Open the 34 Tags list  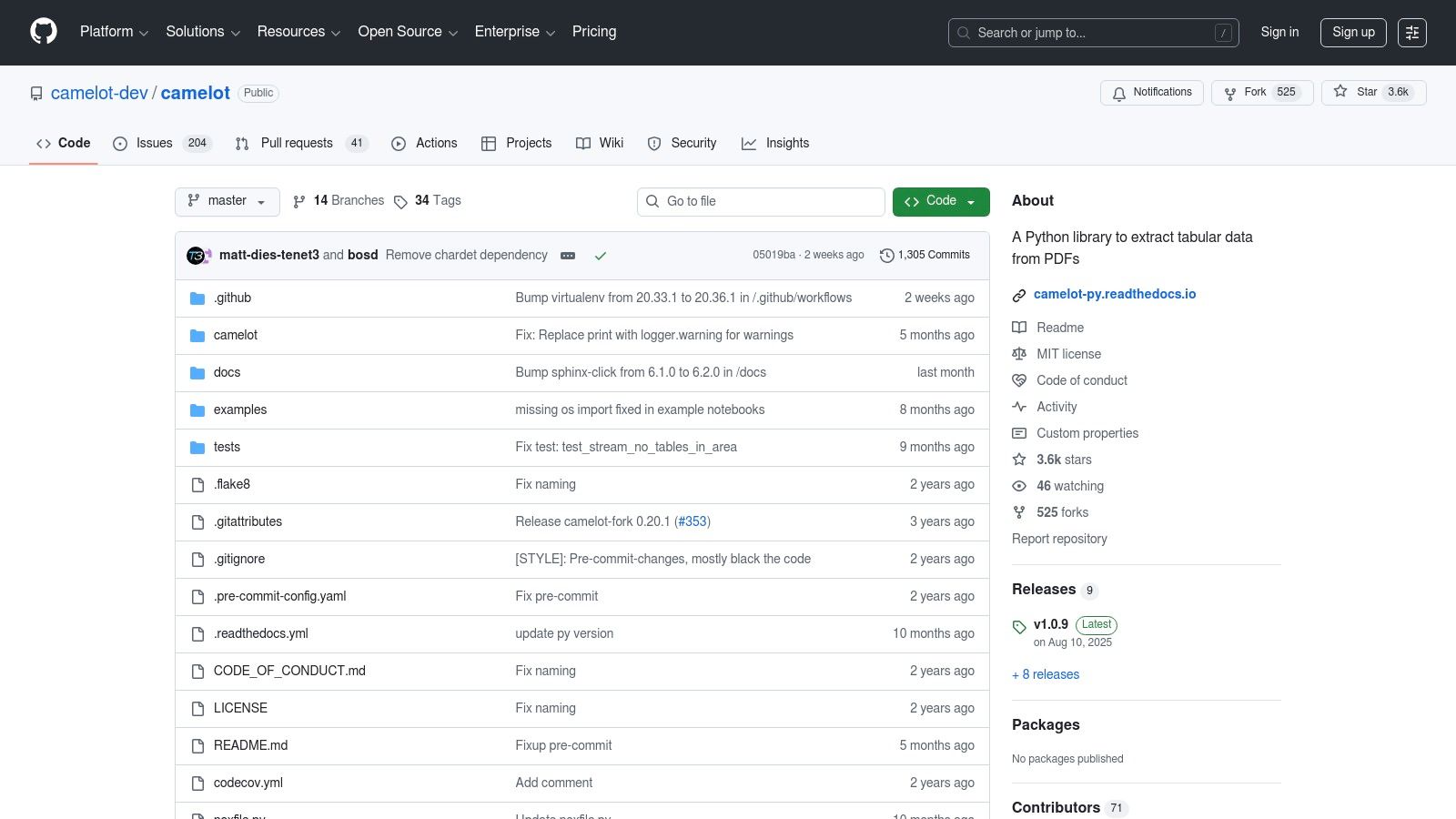(x=428, y=201)
